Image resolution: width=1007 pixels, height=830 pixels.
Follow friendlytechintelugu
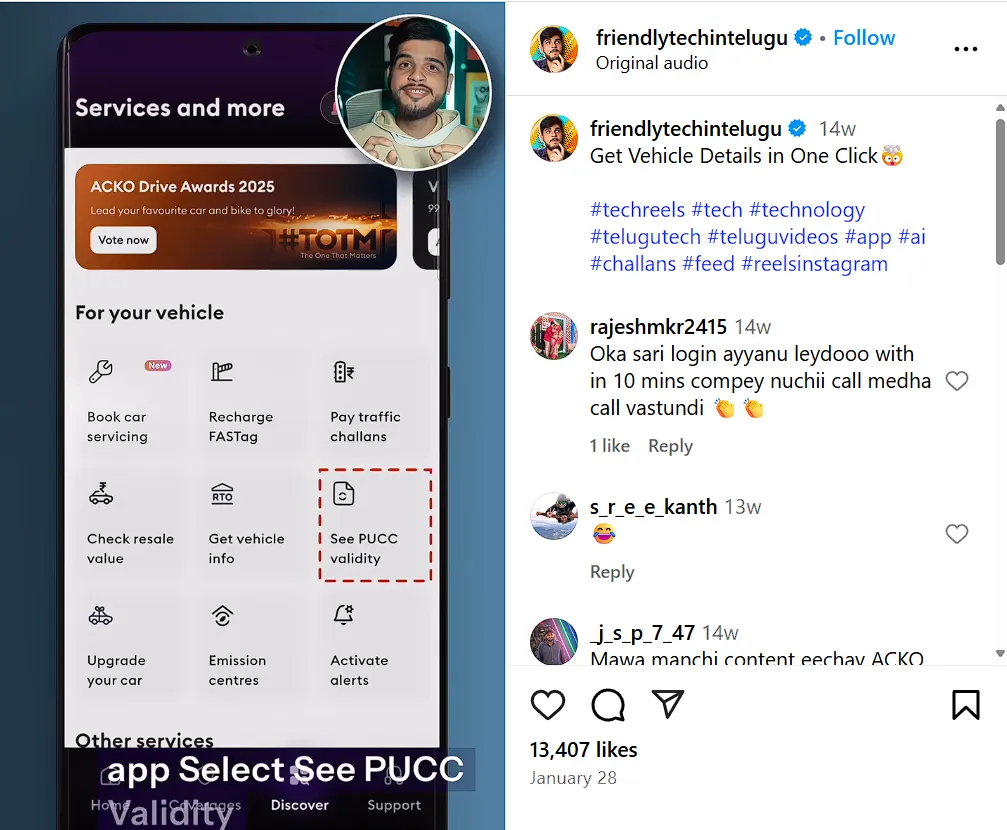864,38
